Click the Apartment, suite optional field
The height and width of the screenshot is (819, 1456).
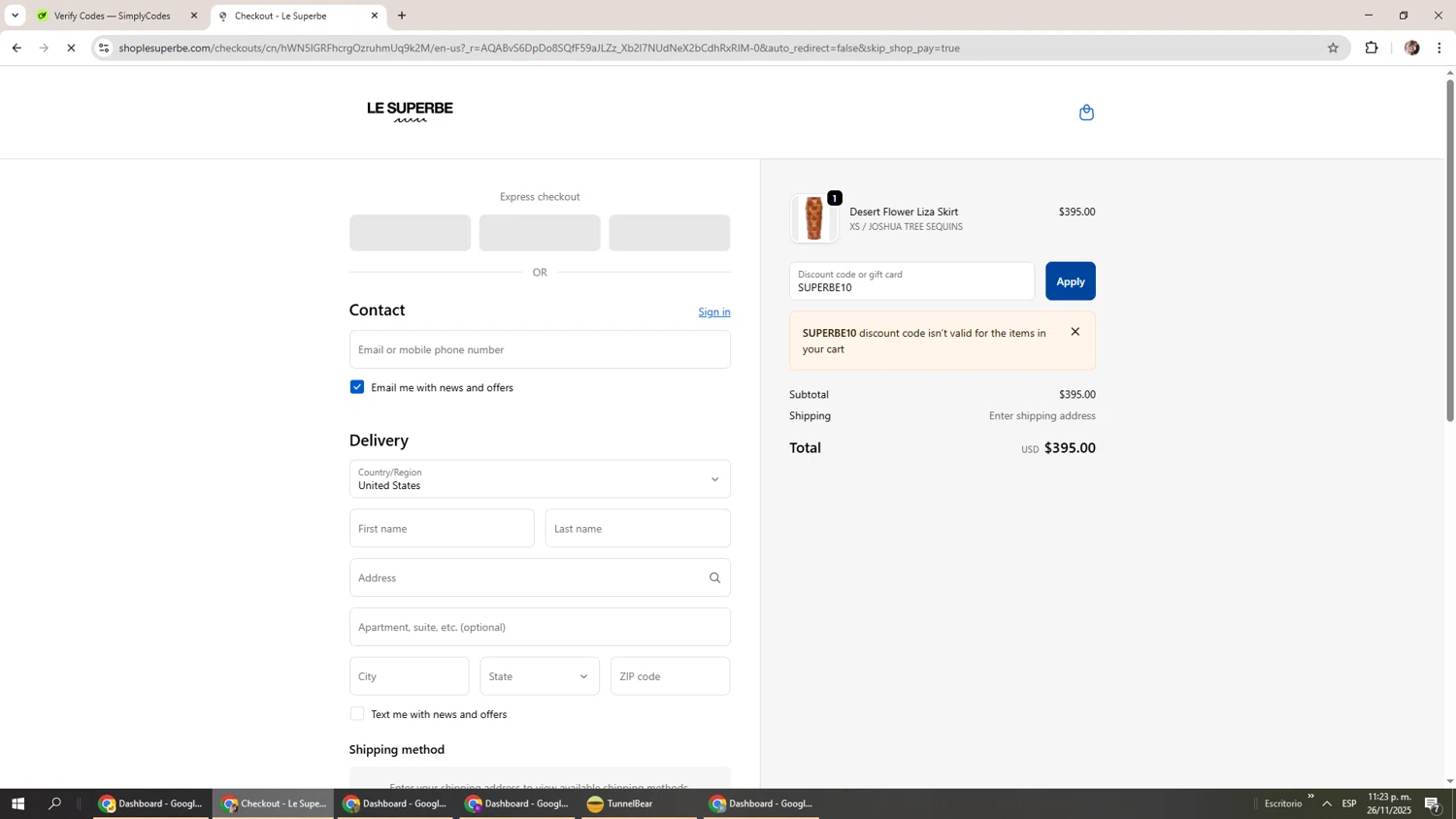point(540,627)
